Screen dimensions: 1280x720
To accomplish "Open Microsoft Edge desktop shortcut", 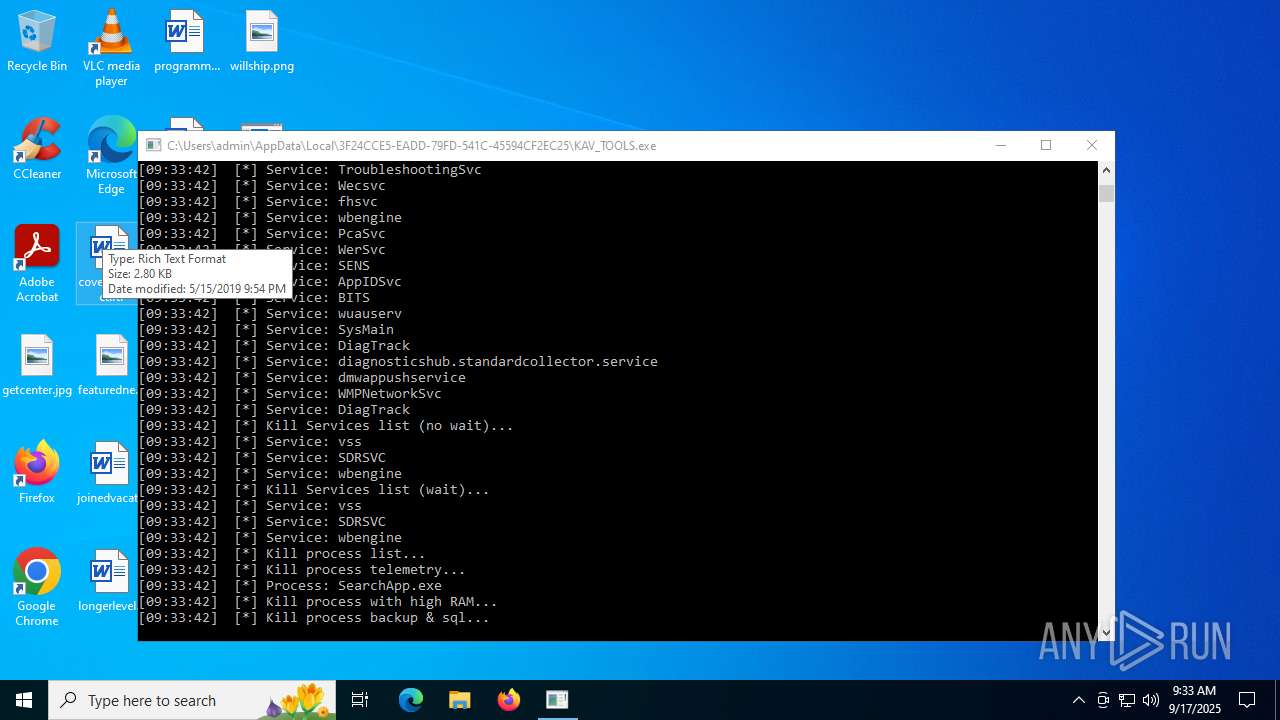I will 111,156.
